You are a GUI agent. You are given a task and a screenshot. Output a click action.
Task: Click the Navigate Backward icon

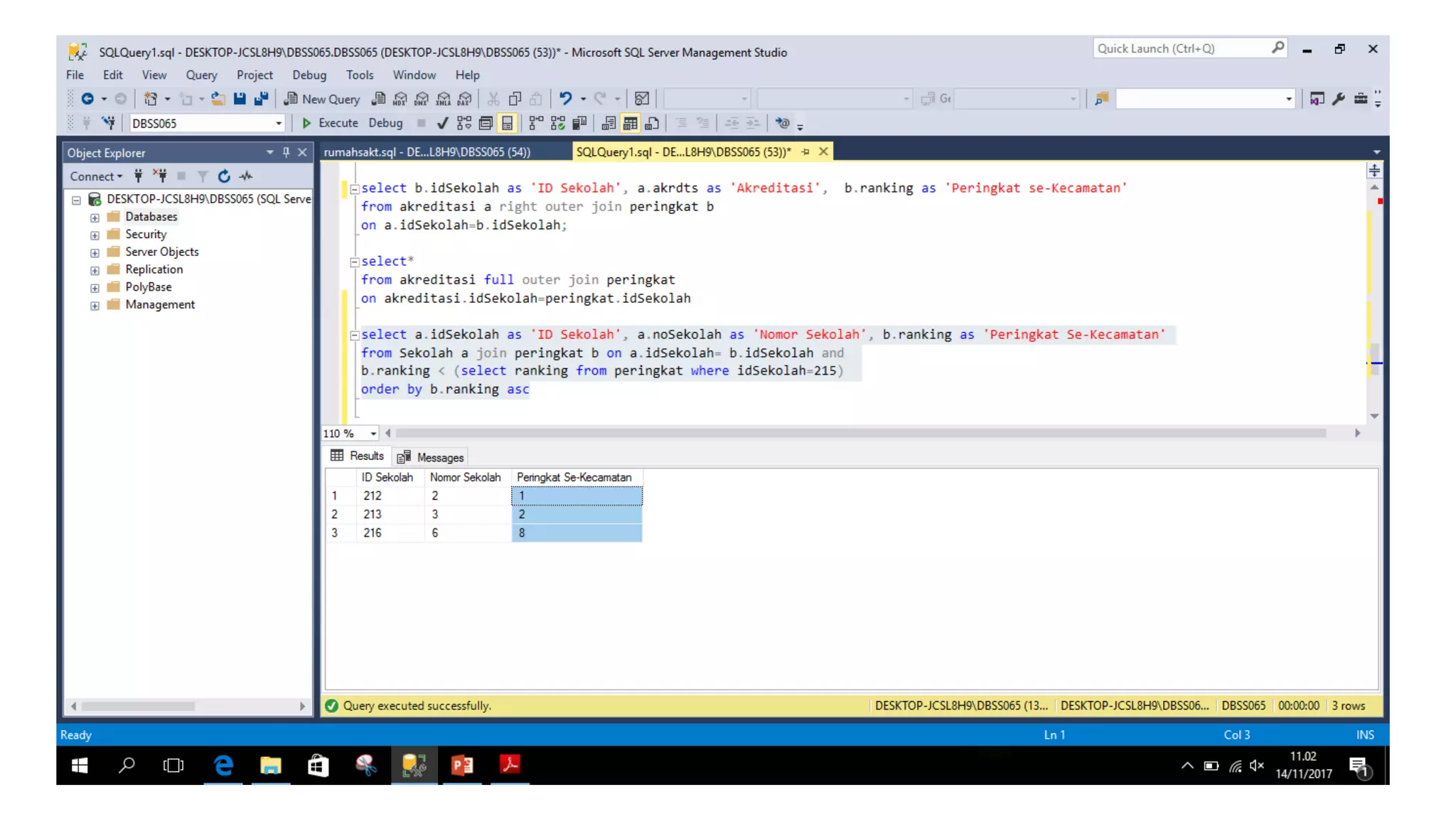pyautogui.click(x=87, y=99)
